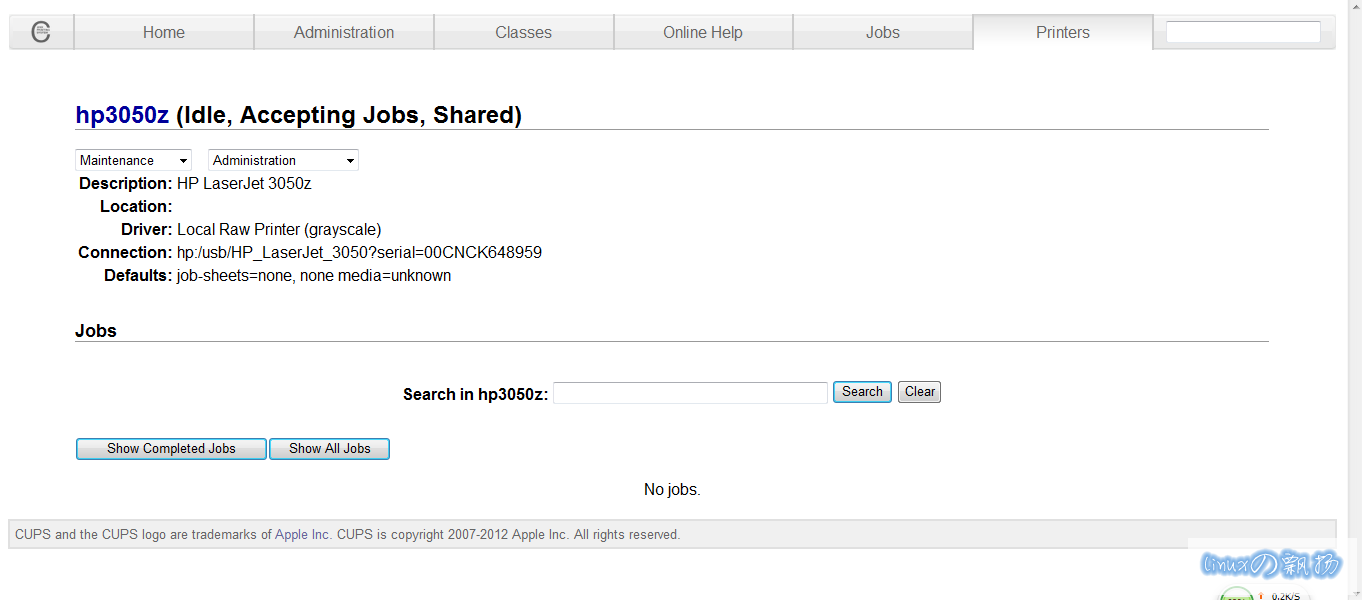Open the Administration dropdown below the title
The image size is (1362, 600).
tap(283, 160)
